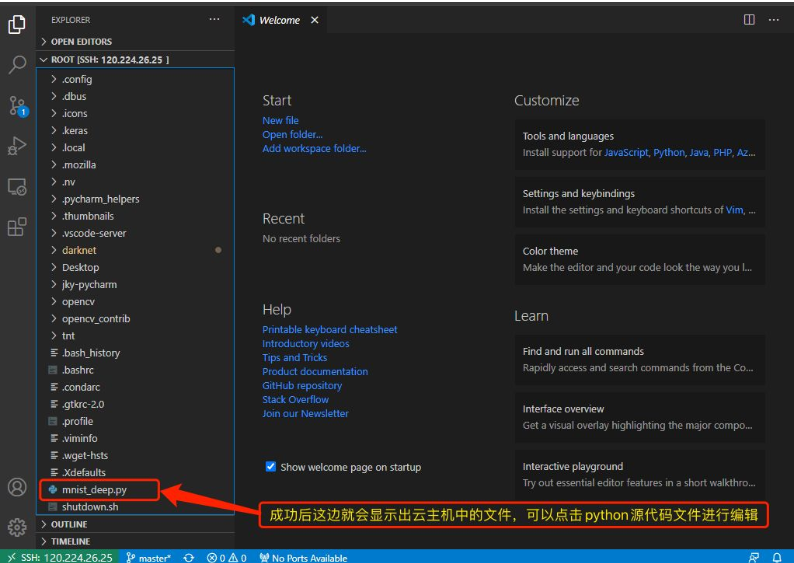Open notifications bell icon
Image resolution: width=794 pixels, height=563 pixels.
pyautogui.click(x=777, y=557)
